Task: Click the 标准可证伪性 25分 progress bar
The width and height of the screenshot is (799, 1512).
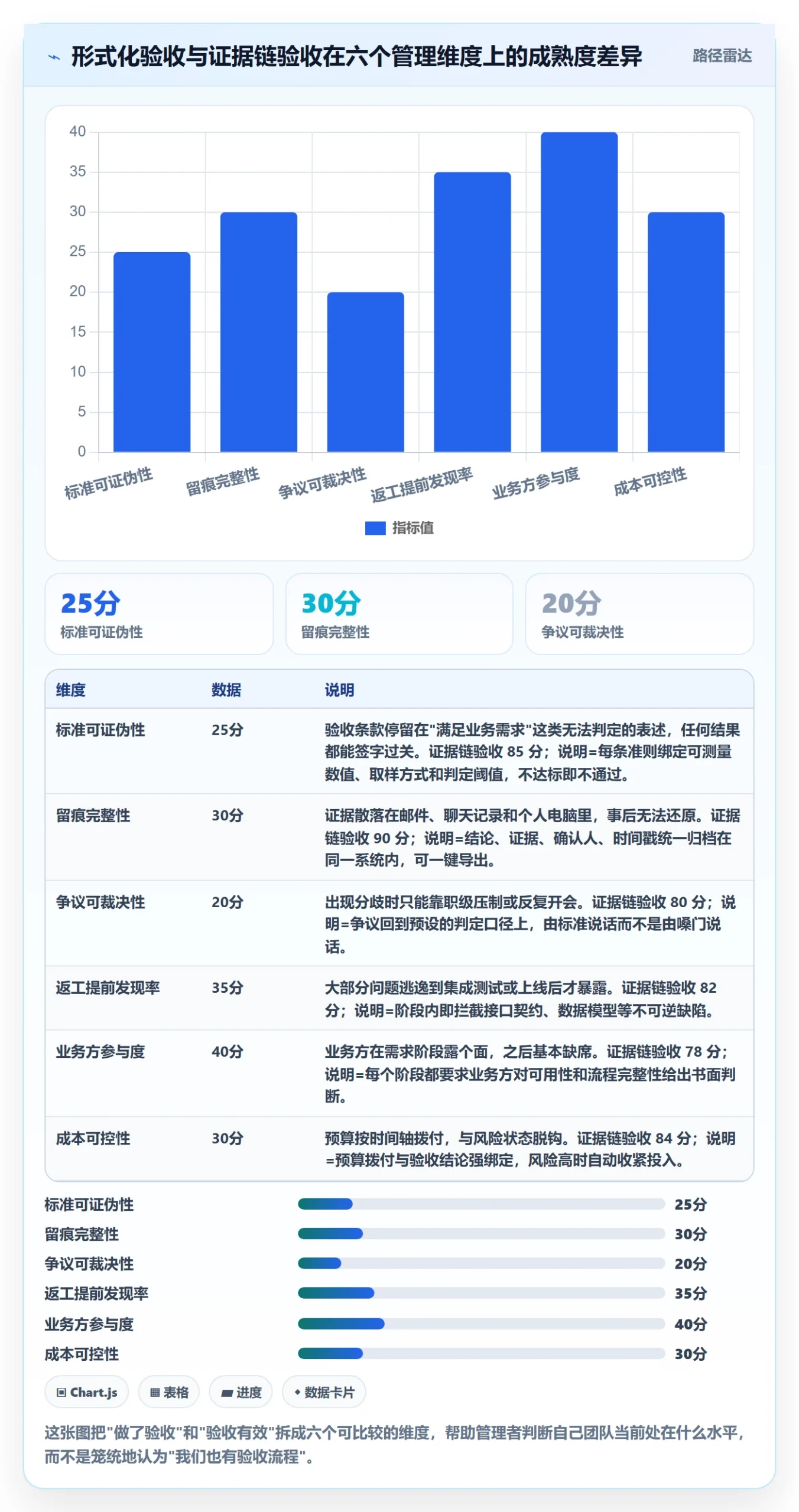Action: 481,1204
